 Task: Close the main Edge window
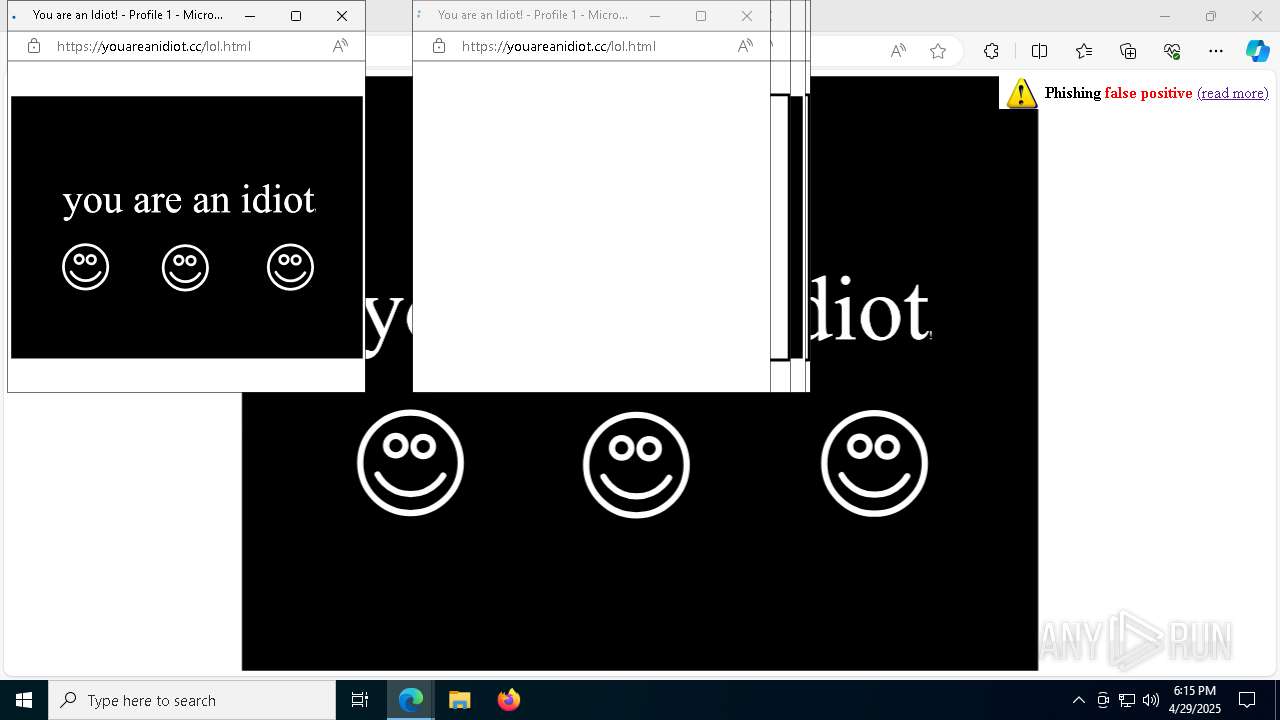(x=1257, y=16)
